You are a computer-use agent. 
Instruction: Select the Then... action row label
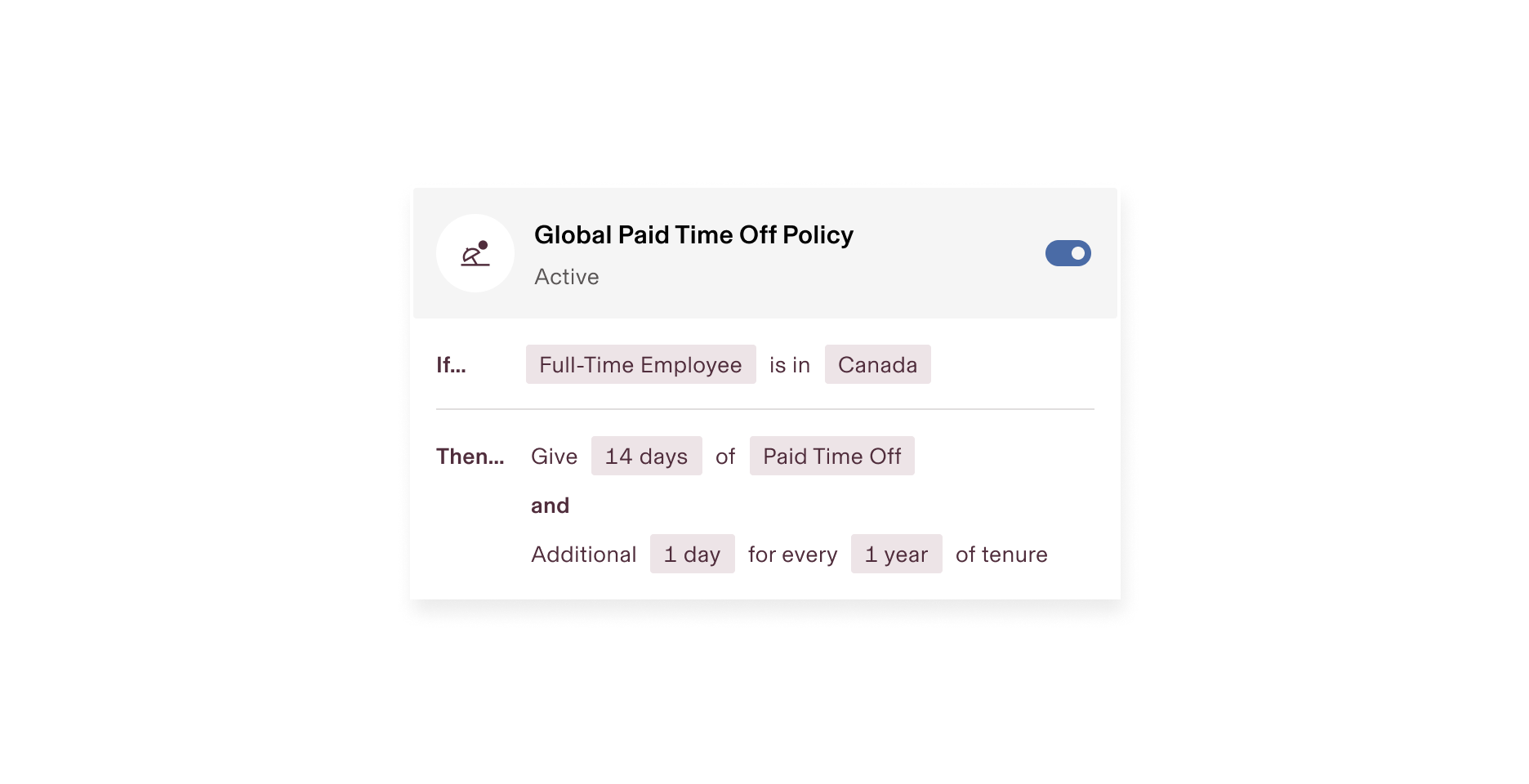click(x=470, y=456)
